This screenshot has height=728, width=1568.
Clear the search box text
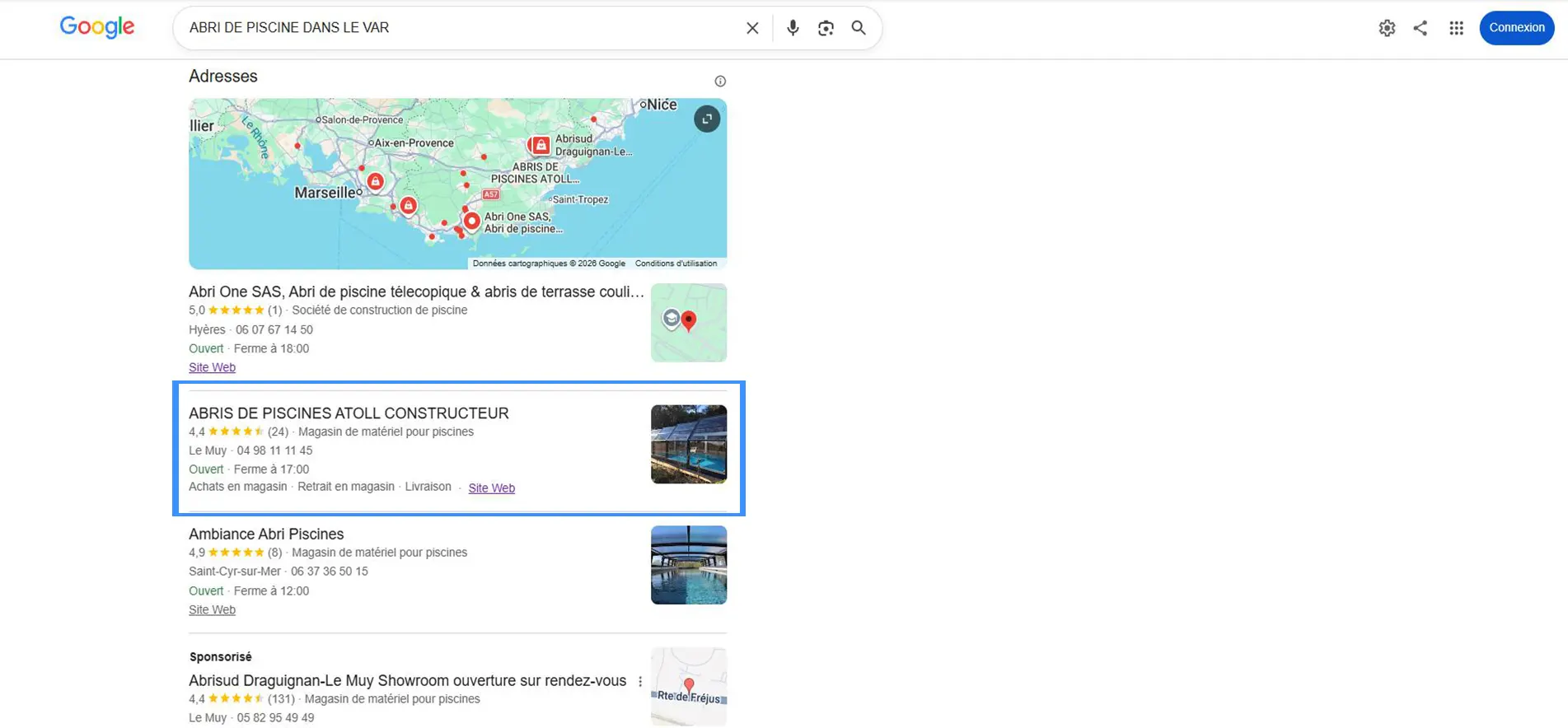(x=751, y=28)
